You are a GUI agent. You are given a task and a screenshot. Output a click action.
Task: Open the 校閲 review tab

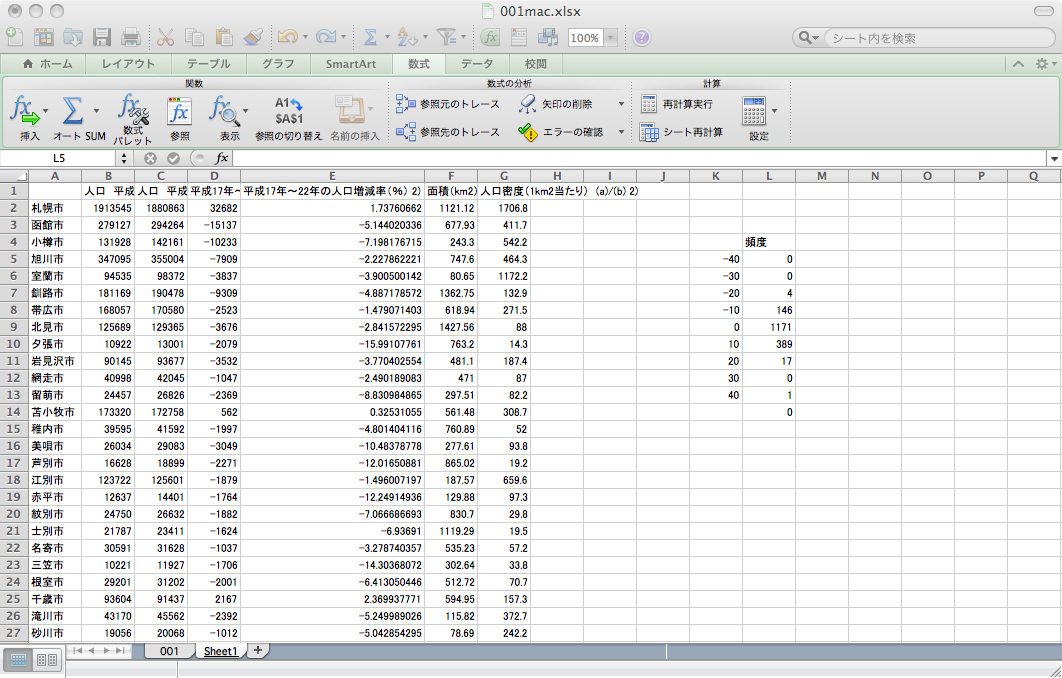(x=536, y=64)
